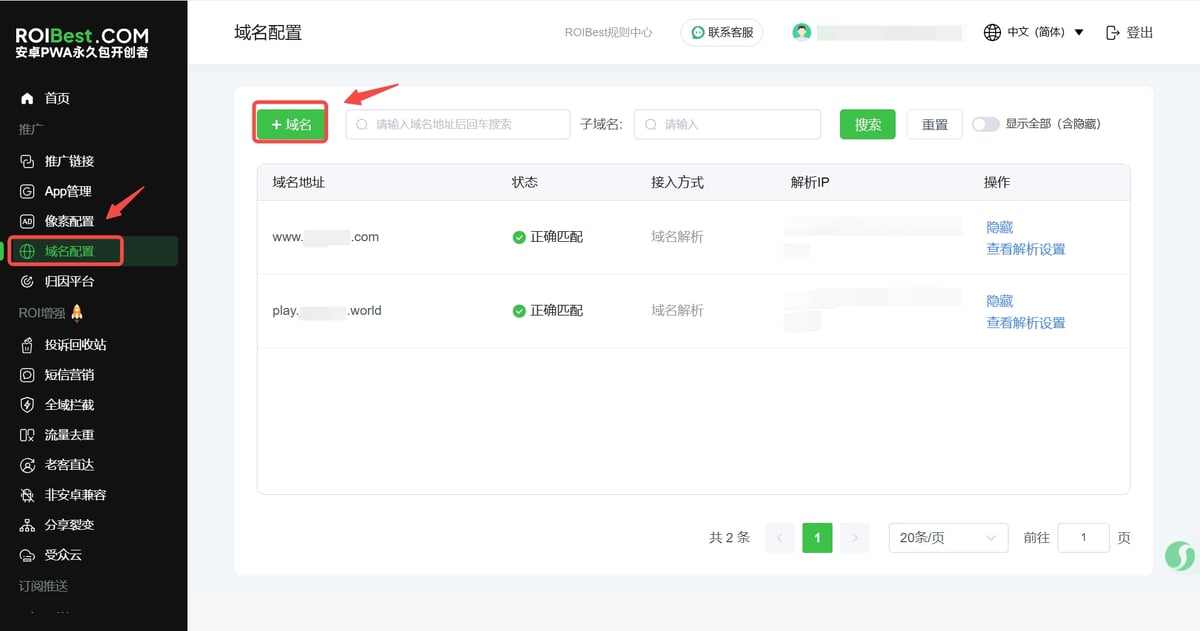Click the 投诉回收站 bin icon

click(x=27, y=344)
